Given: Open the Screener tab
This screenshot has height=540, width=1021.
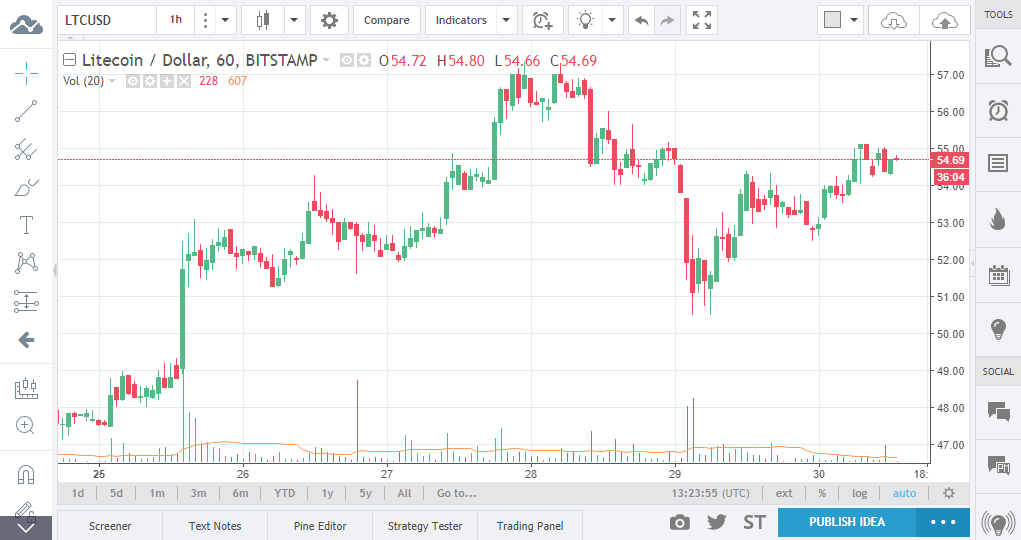Looking at the screenshot, I should (x=110, y=526).
